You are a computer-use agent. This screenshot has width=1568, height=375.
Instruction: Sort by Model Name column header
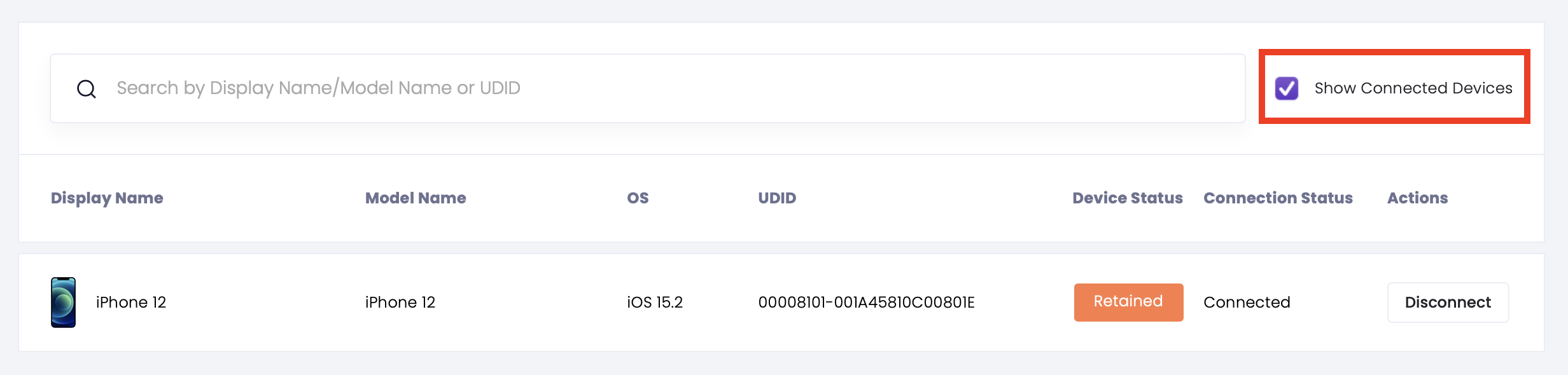point(416,198)
